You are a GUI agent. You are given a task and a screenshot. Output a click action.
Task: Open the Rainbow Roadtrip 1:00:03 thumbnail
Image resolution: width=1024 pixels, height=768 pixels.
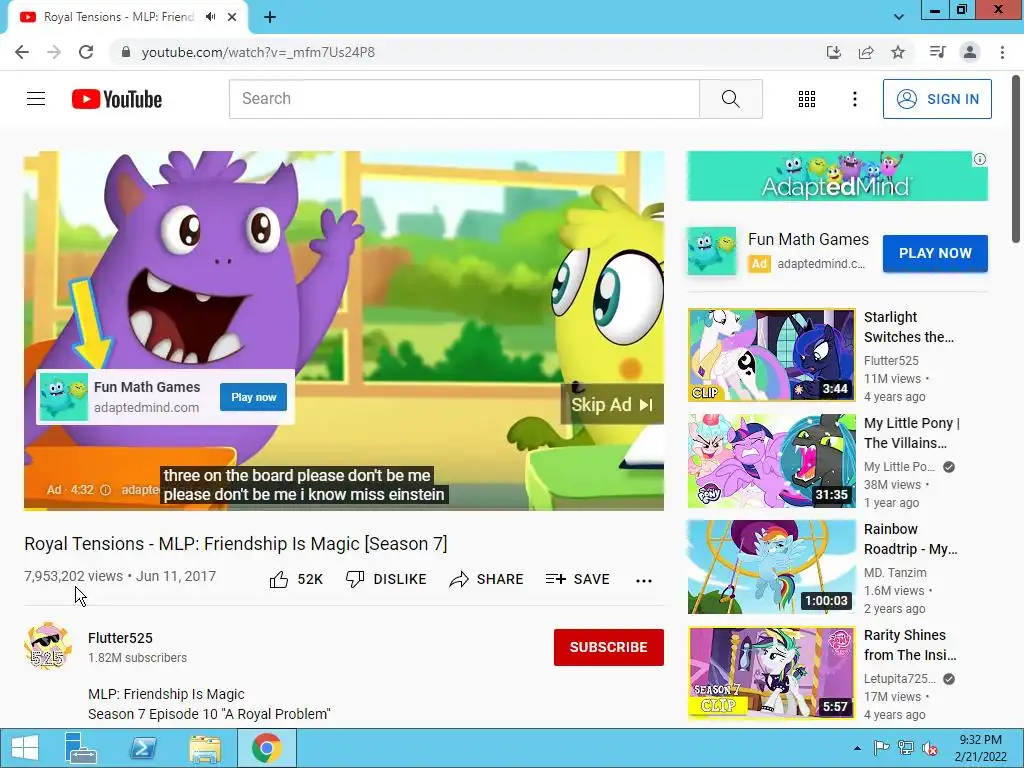(771, 567)
